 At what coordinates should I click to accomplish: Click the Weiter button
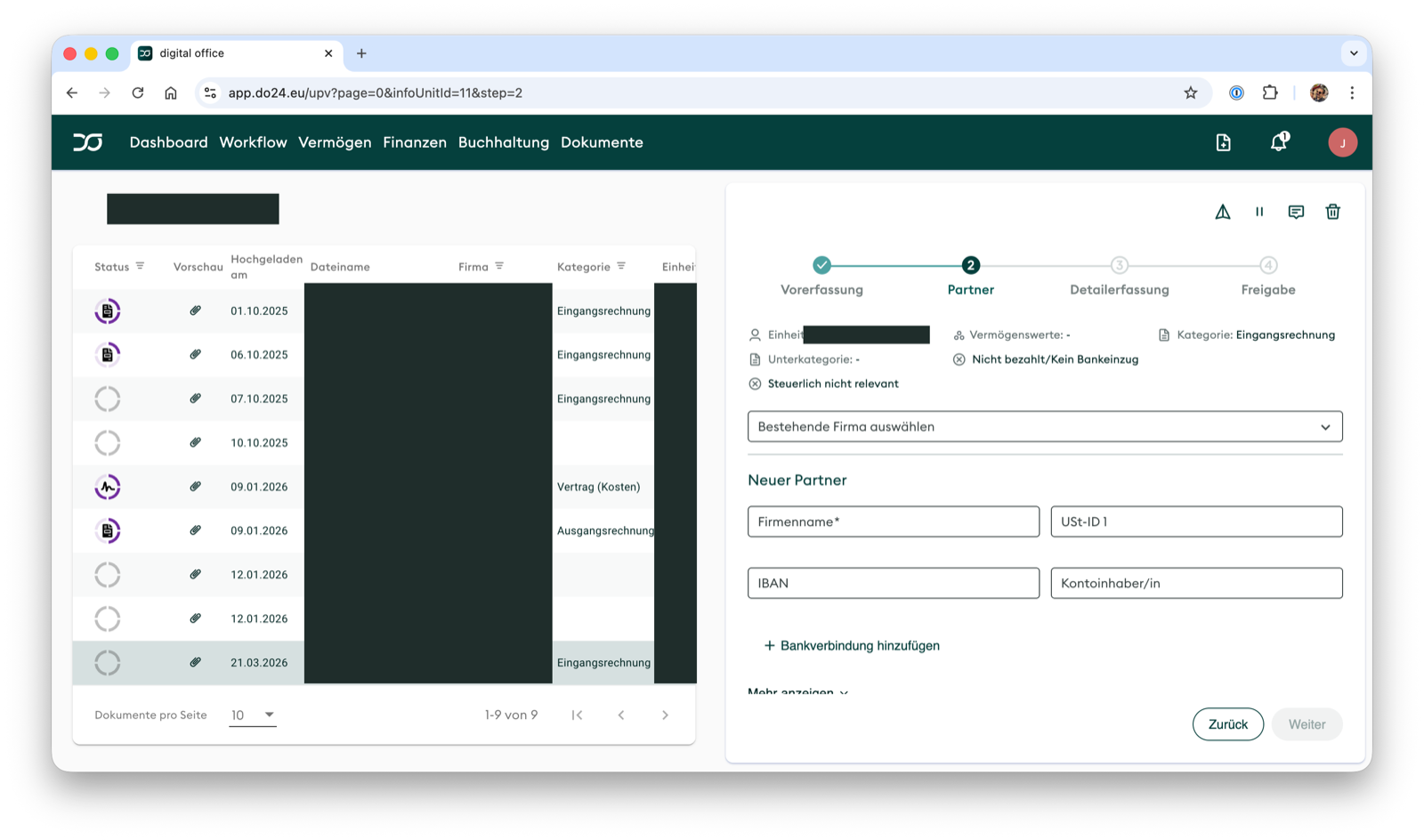(1307, 724)
